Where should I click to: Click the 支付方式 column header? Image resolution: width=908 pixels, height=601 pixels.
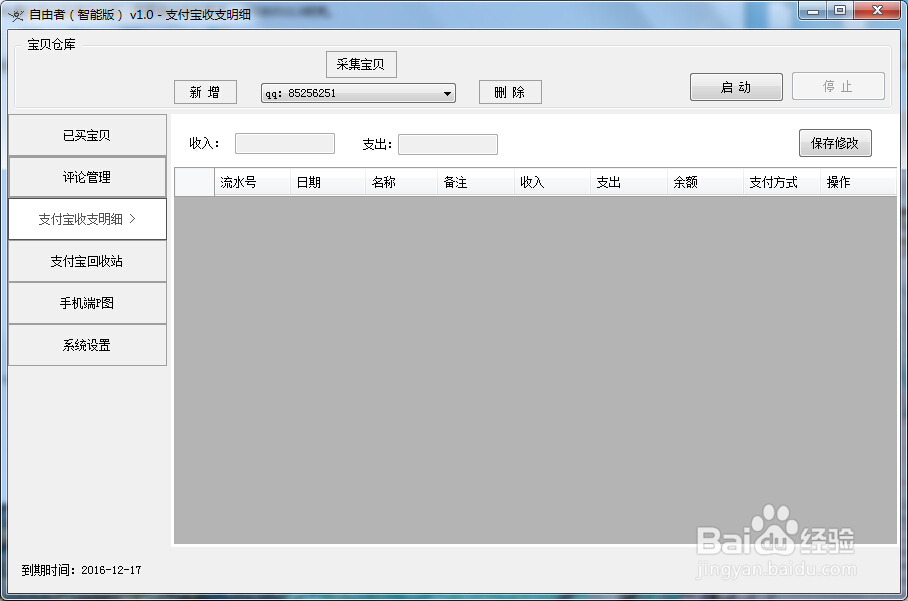click(x=770, y=182)
